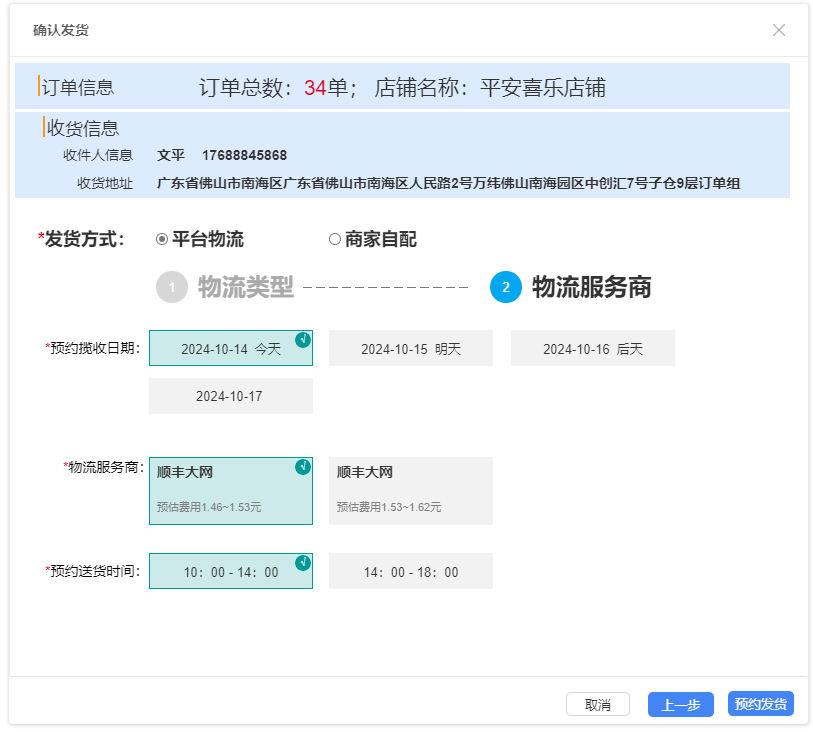This screenshot has width=813, height=732.
Task: Pick delivery time 14:00 - 18:00
Action: tap(411, 572)
